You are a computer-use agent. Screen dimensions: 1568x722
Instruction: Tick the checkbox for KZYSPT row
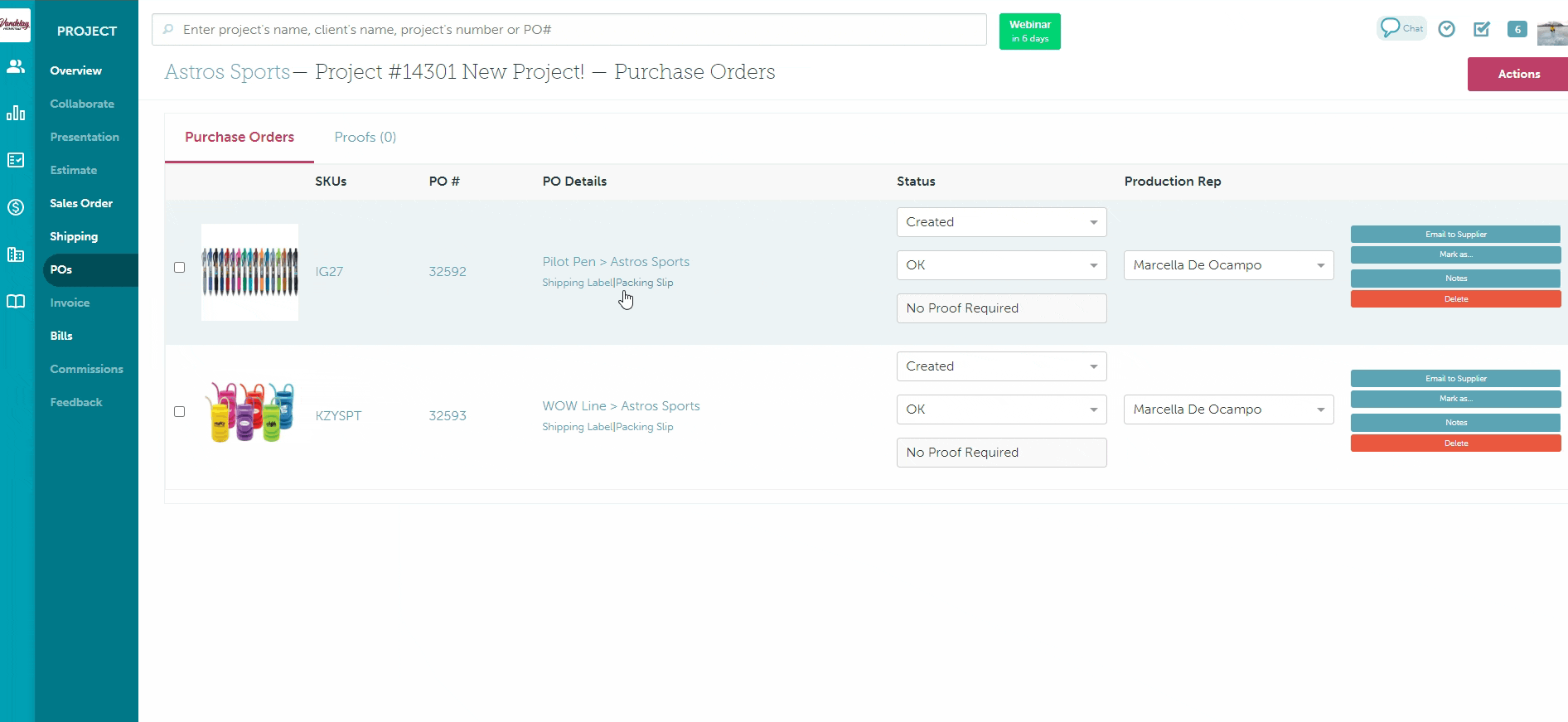point(179,411)
